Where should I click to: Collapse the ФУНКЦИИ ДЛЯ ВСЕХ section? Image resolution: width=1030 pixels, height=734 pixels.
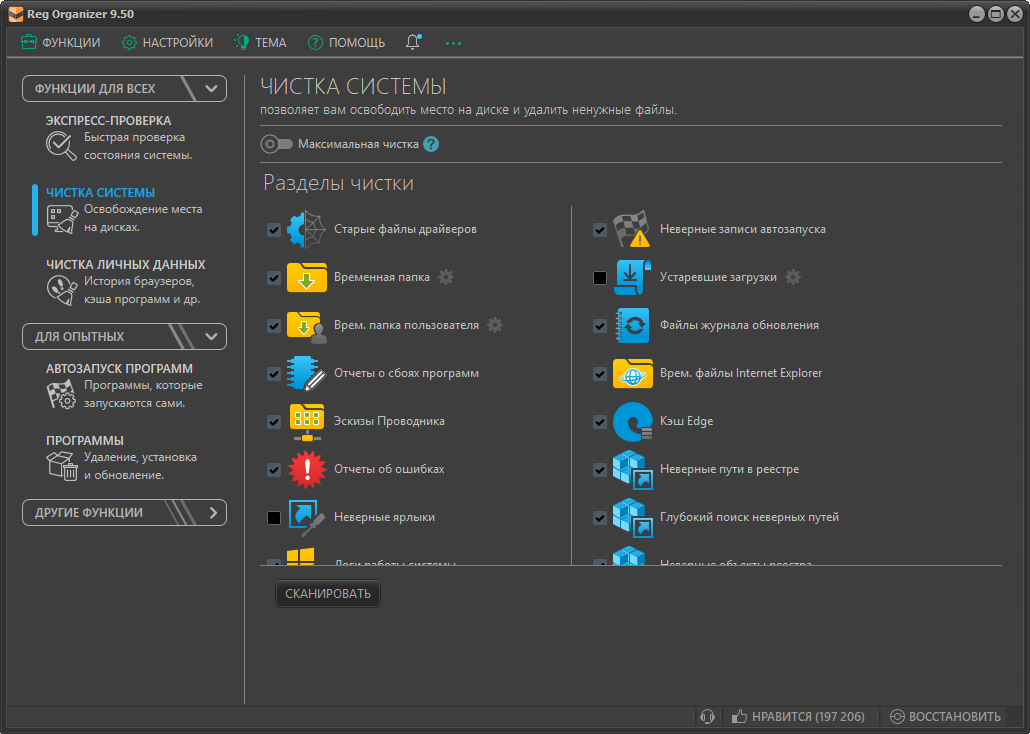pyautogui.click(x=211, y=88)
